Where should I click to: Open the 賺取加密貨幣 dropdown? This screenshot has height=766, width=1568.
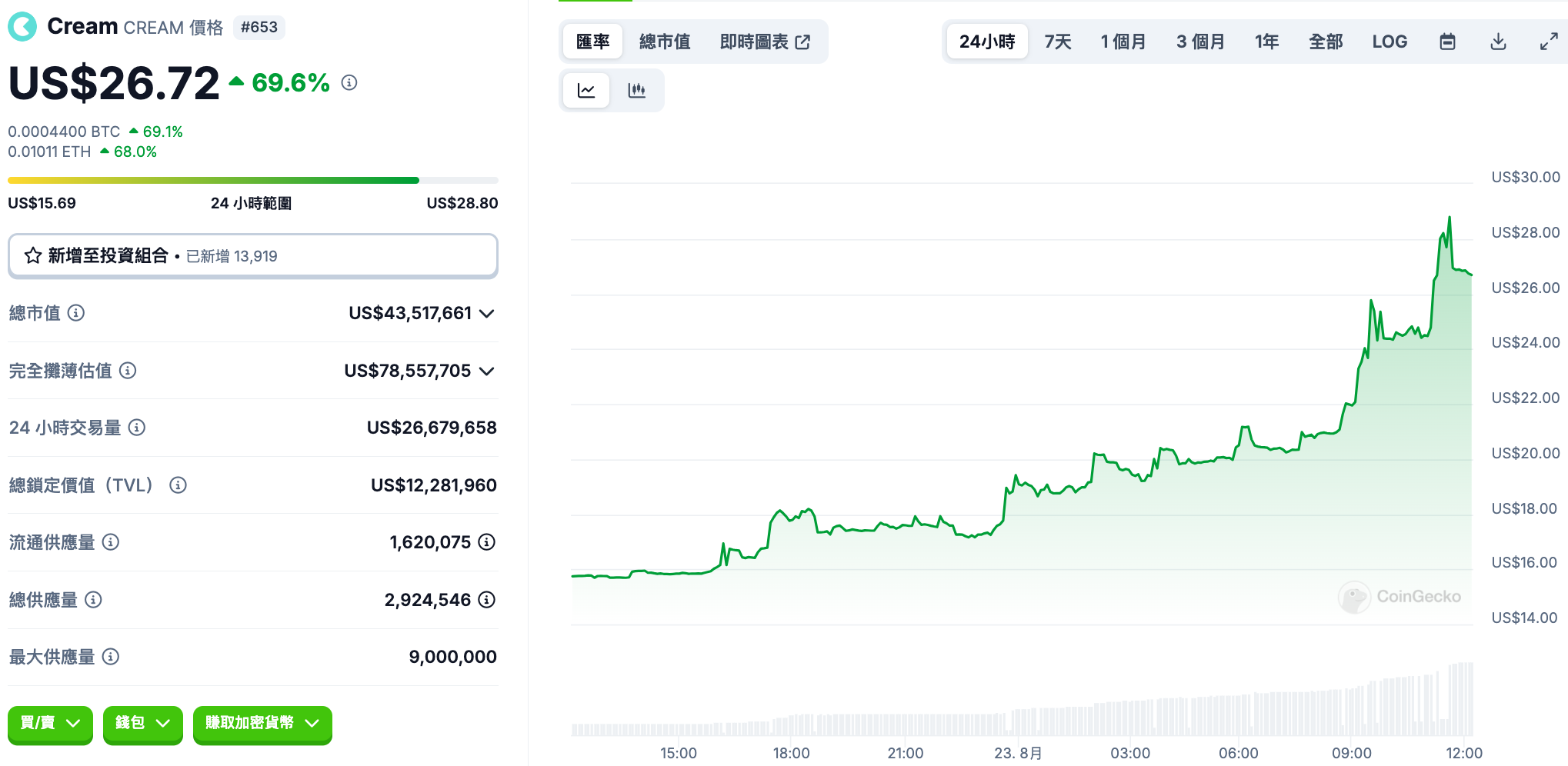click(262, 724)
